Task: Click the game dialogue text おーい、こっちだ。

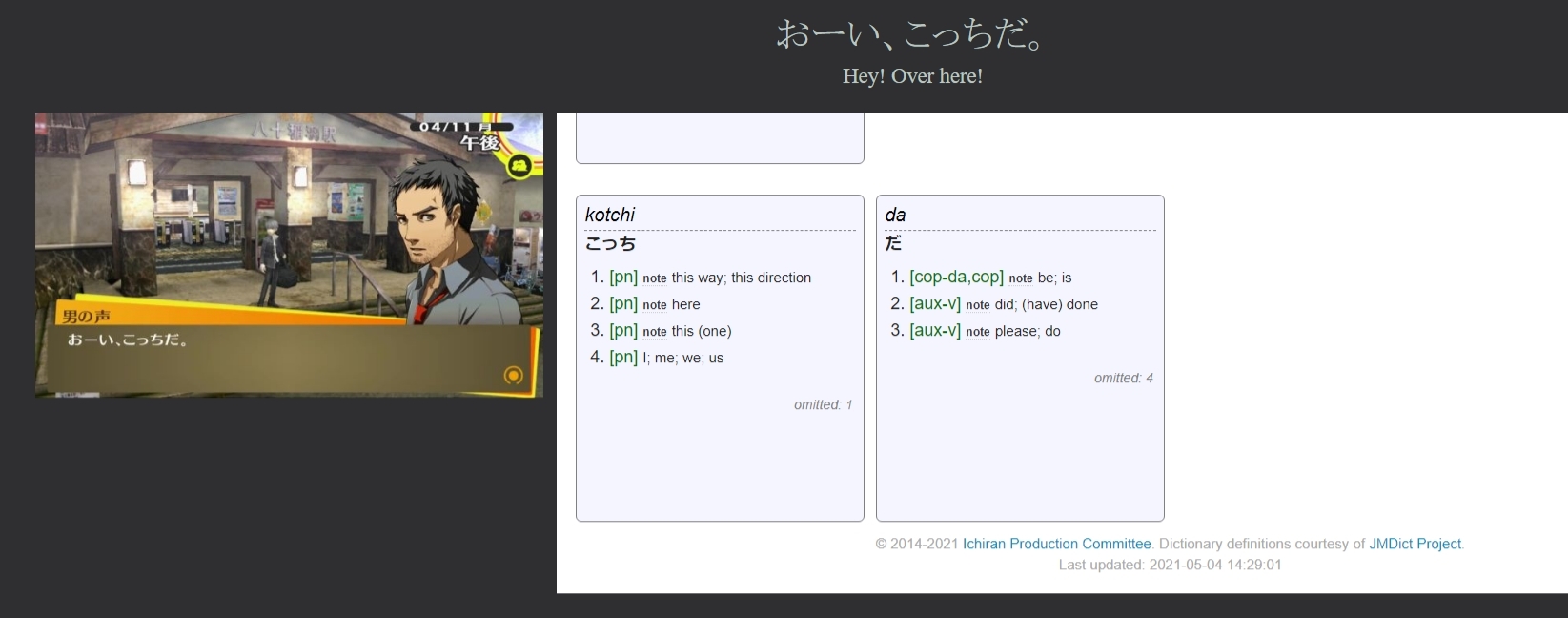Action: click(128, 340)
